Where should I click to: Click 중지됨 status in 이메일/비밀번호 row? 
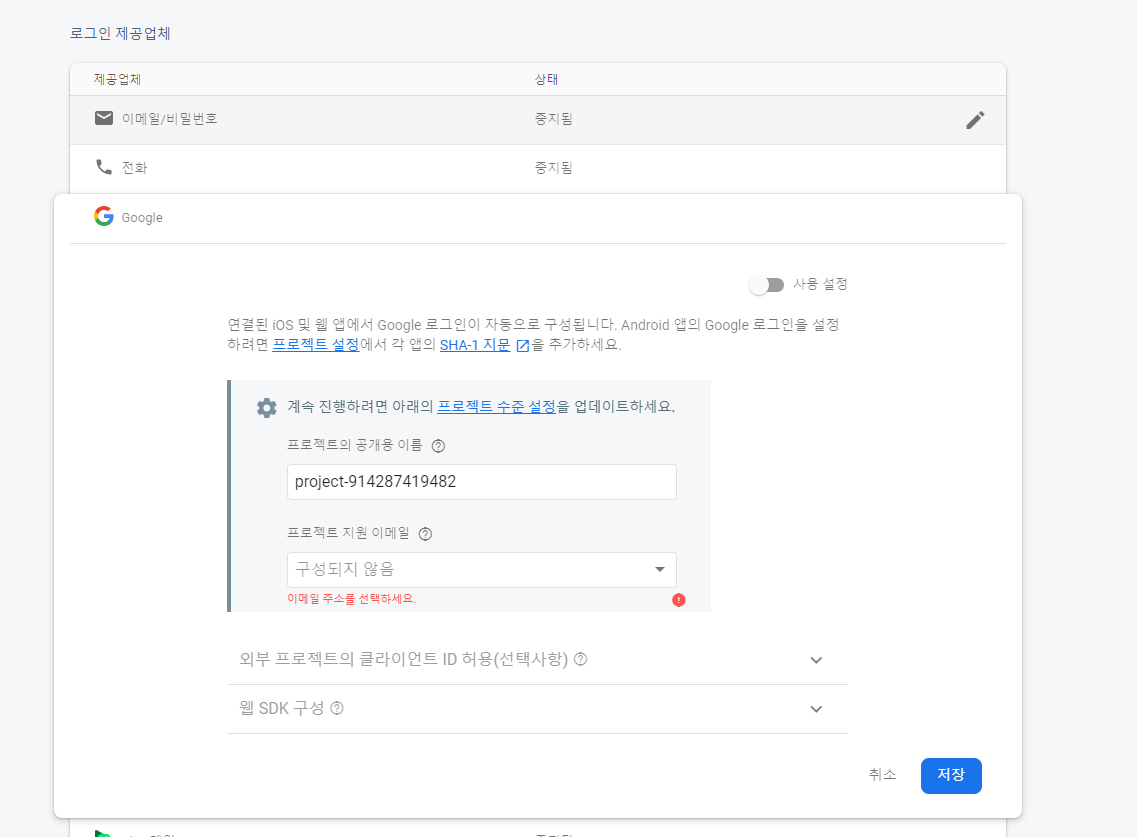coord(553,119)
